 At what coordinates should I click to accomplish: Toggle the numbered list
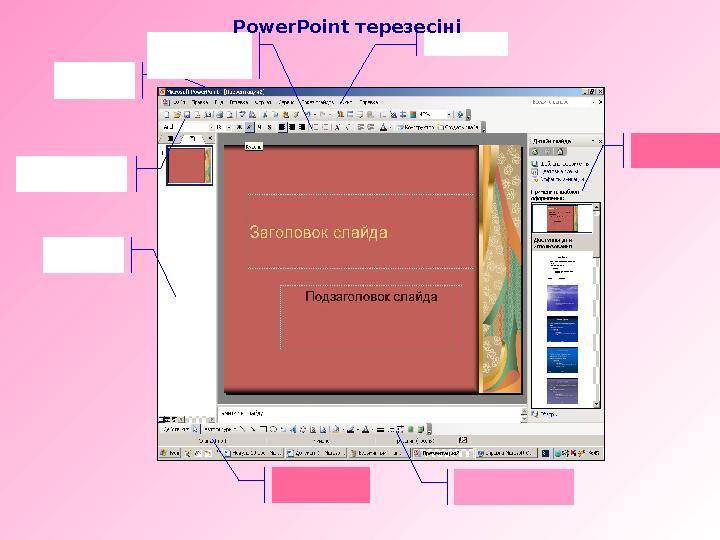(315, 127)
